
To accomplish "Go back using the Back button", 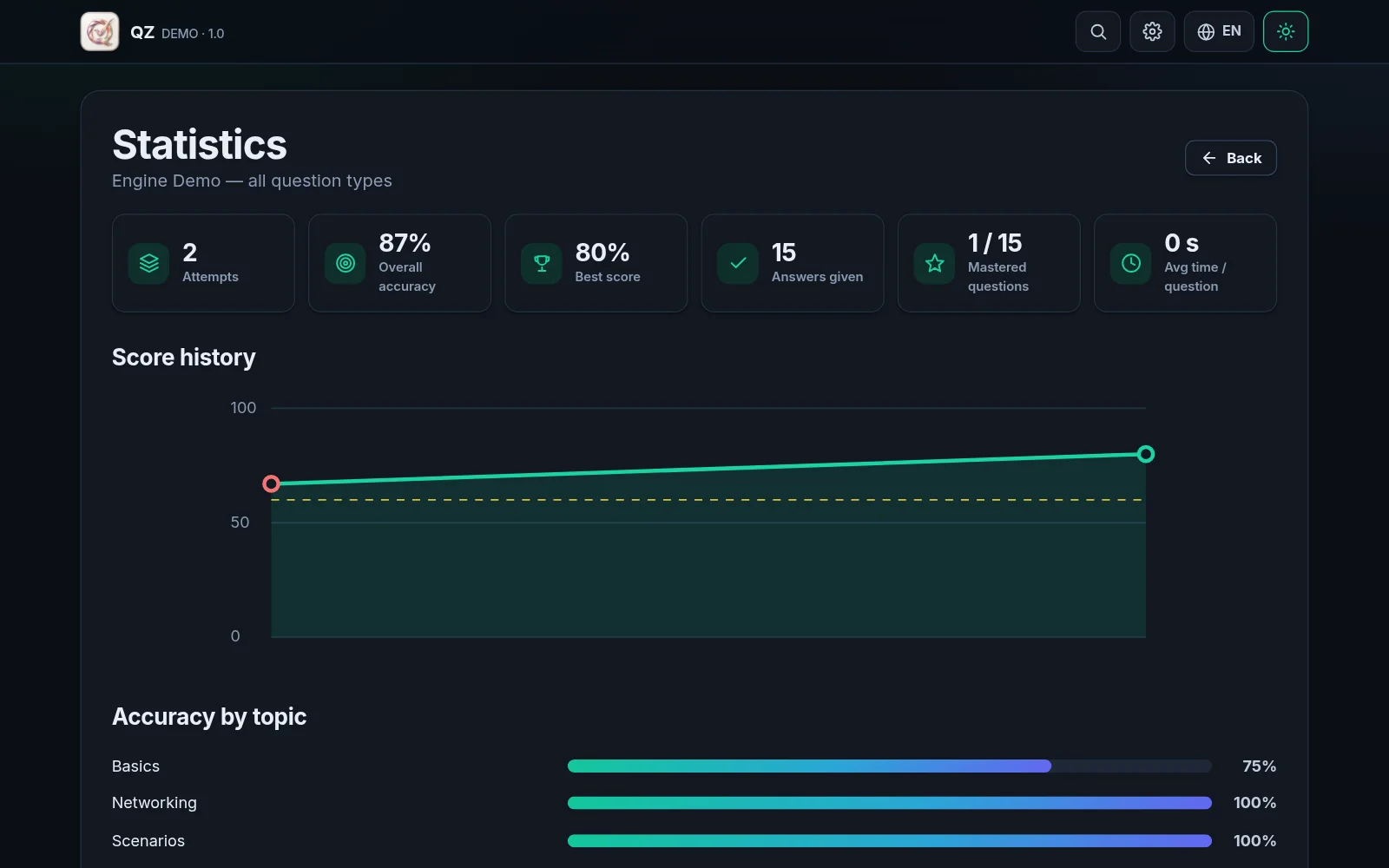I will coord(1231,158).
